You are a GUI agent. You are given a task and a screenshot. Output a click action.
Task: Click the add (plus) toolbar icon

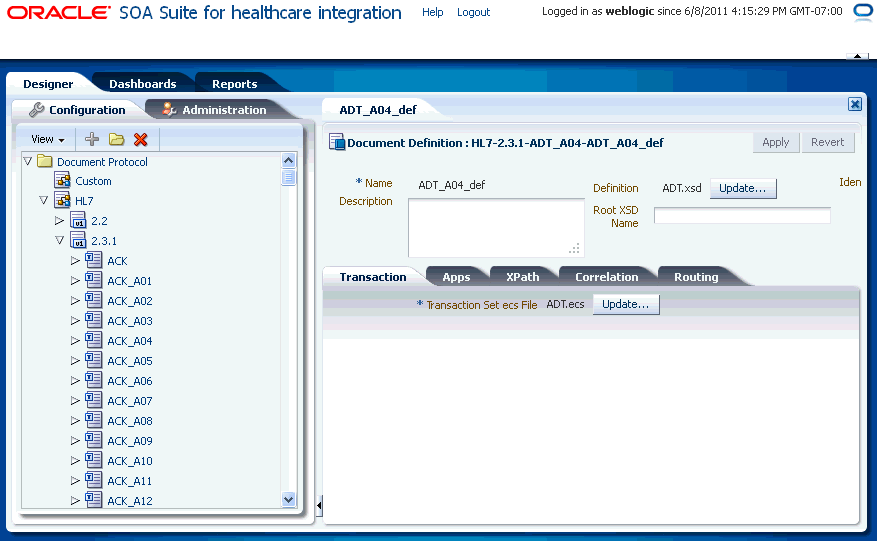coord(92,139)
